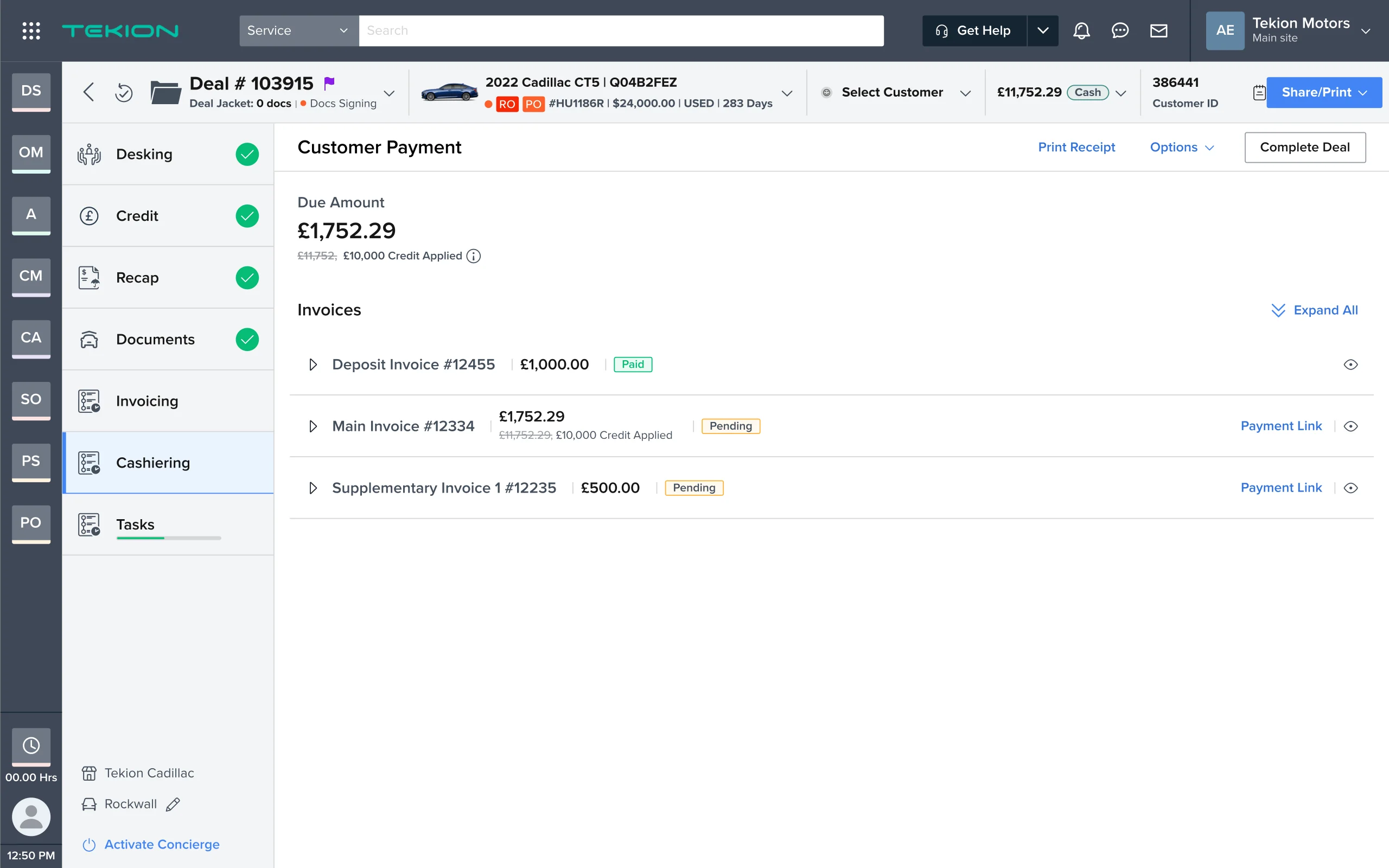The image size is (1389, 868).
Task: Expand the deal number chevron
Action: (x=389, y=93)
